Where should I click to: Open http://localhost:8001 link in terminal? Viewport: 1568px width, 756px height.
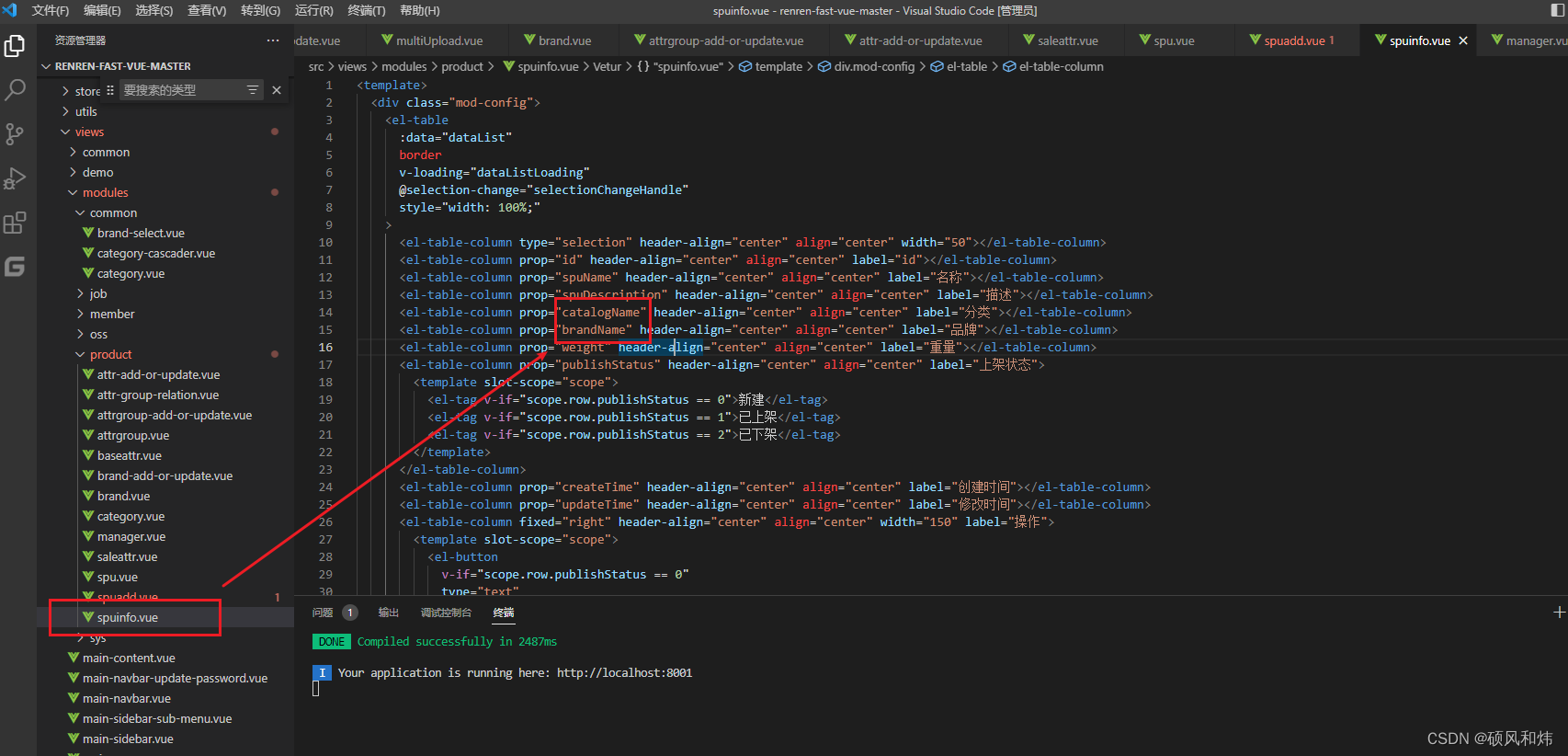624,672
